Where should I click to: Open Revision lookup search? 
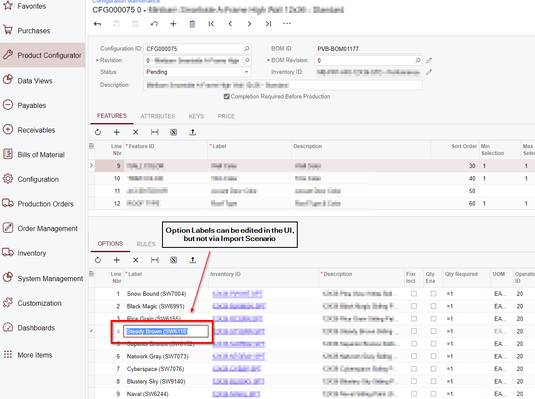tap(247, 60)
